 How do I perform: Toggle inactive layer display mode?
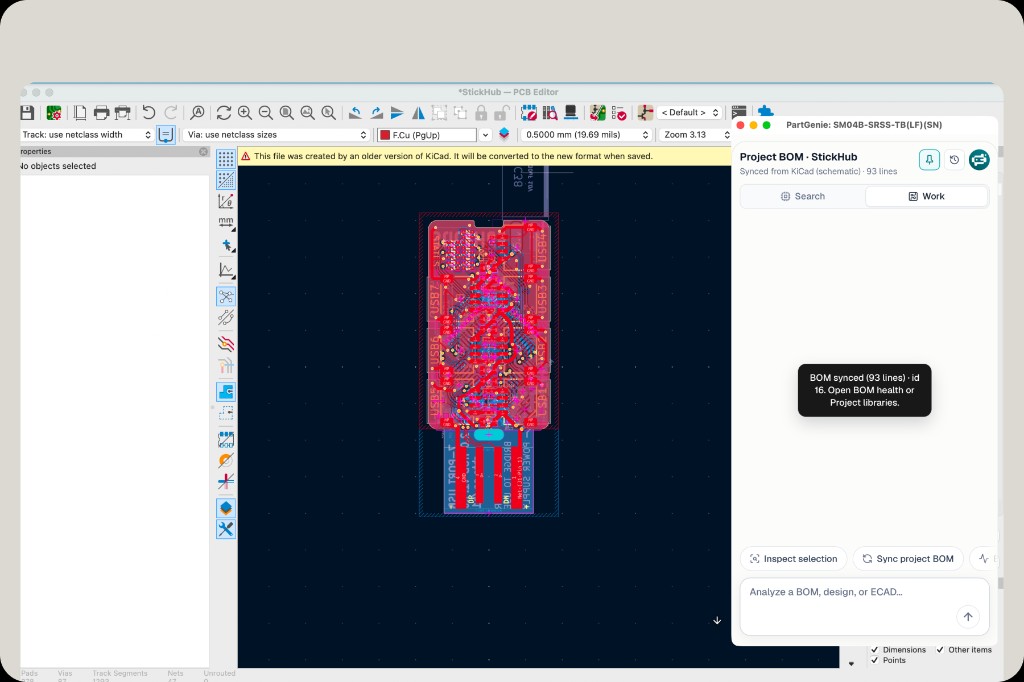[226, 344]
